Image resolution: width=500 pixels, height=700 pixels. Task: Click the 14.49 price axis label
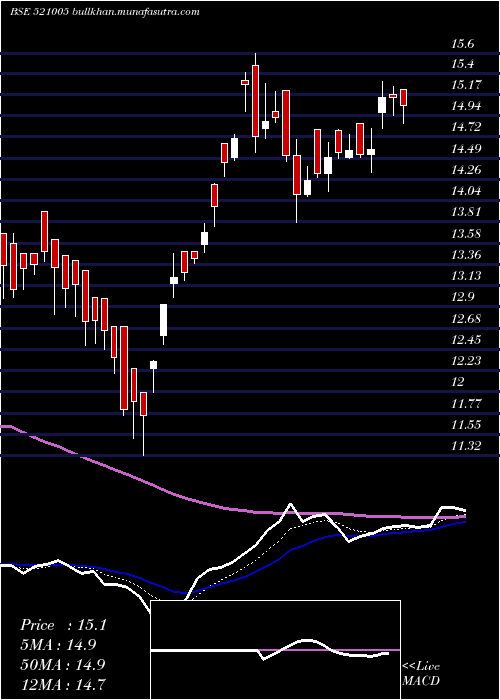coord(466,149)
